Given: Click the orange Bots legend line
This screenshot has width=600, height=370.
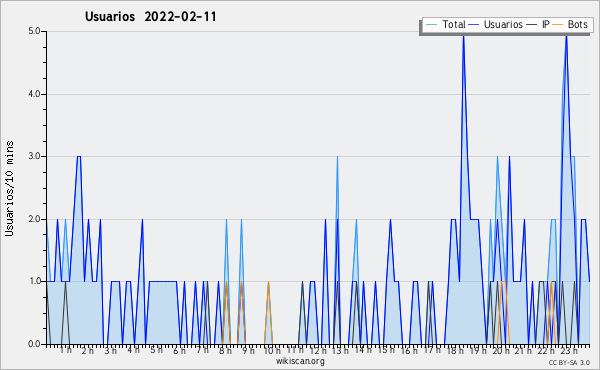Looking at the screenshot, I should tap(558, 24).
